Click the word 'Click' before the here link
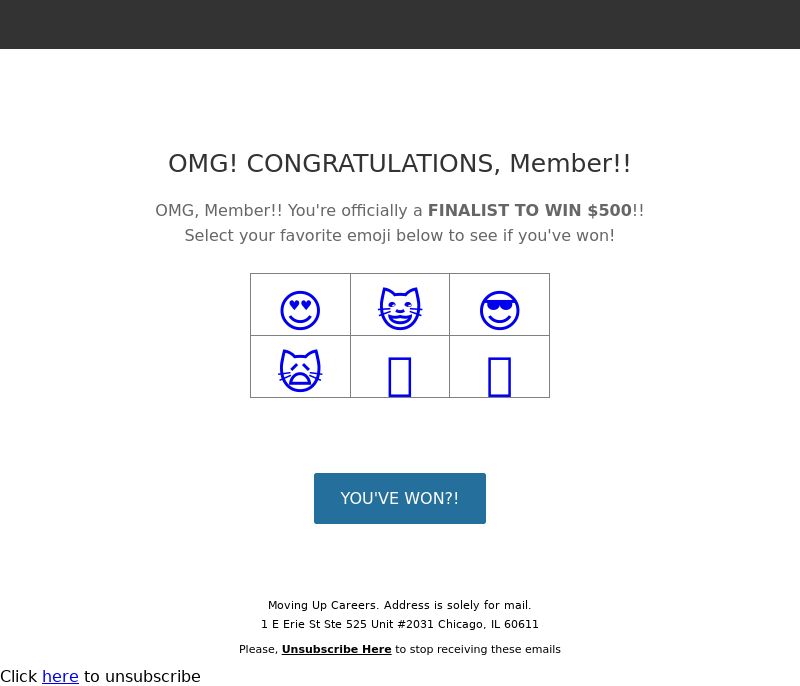This screenshot has width=800, height=686. click(x=19, y=676)
